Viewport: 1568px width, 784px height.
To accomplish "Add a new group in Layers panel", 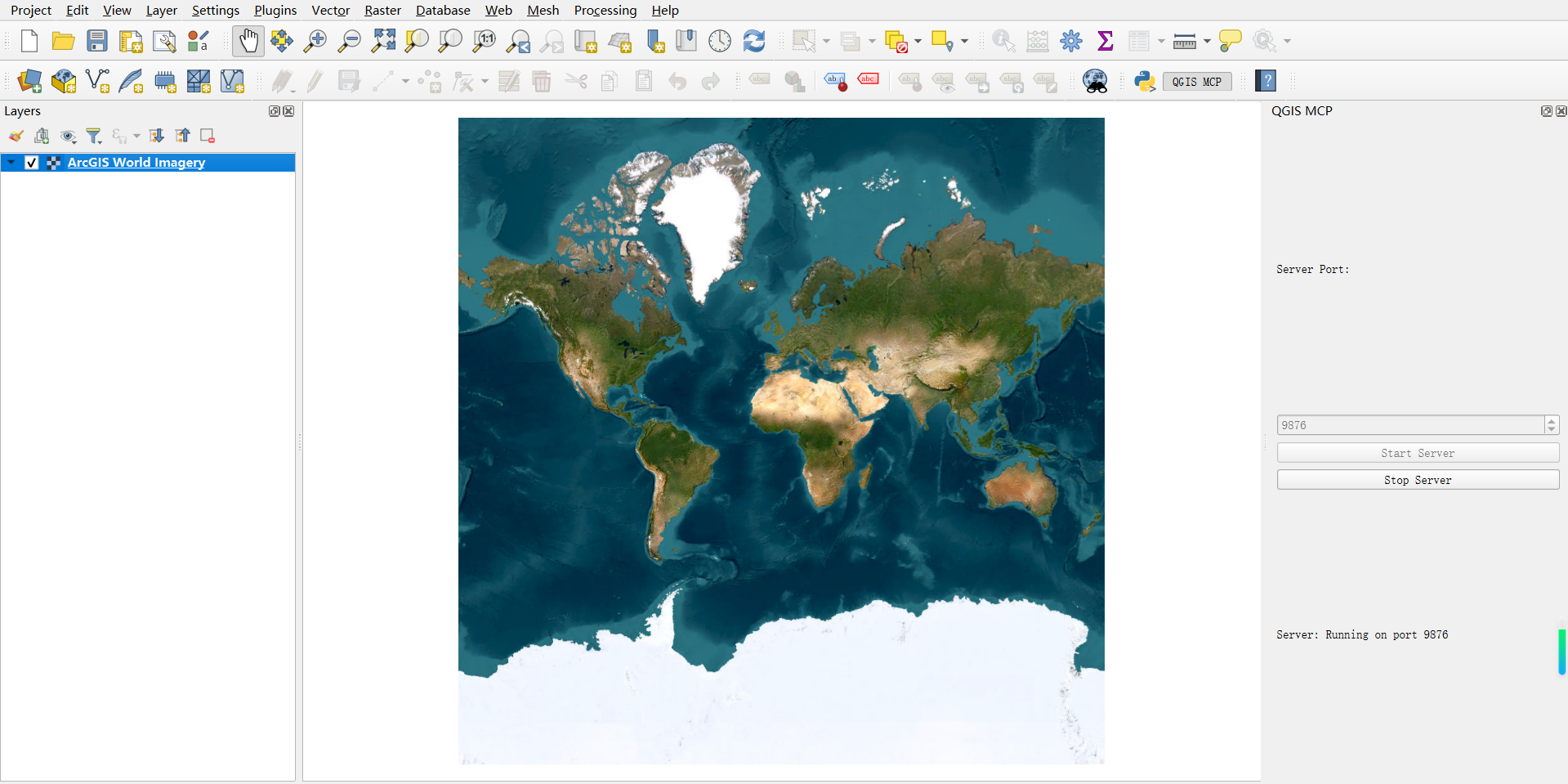I will pyautogui.click(x=42, y=136).
